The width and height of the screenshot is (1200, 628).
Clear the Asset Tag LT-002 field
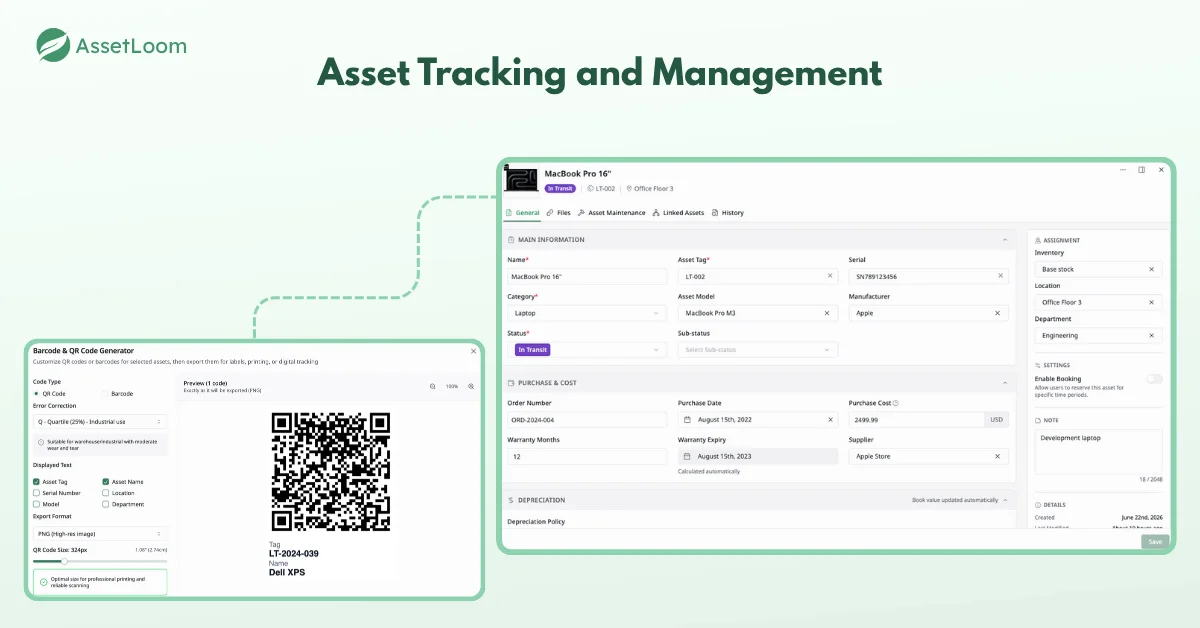point(829,276)
